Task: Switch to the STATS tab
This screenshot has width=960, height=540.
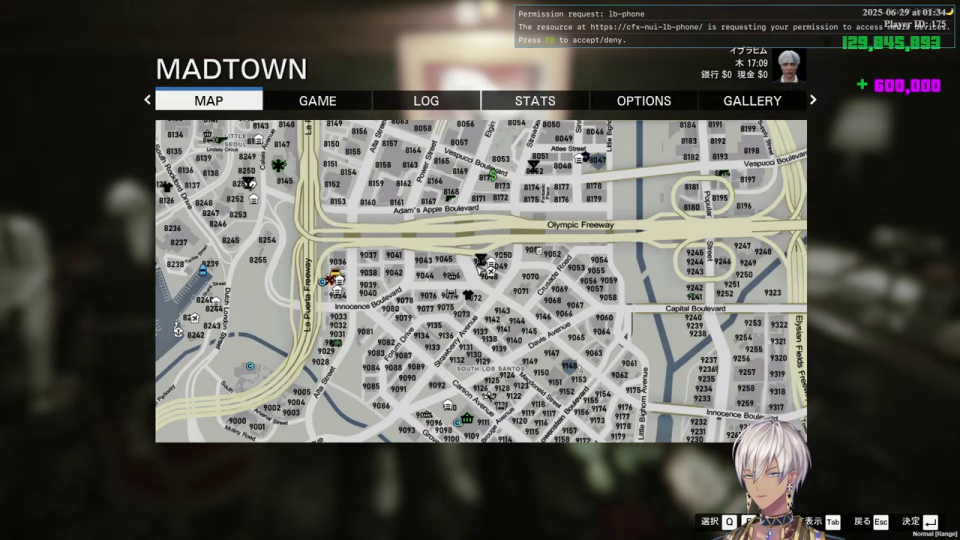Action: (535, 100)
